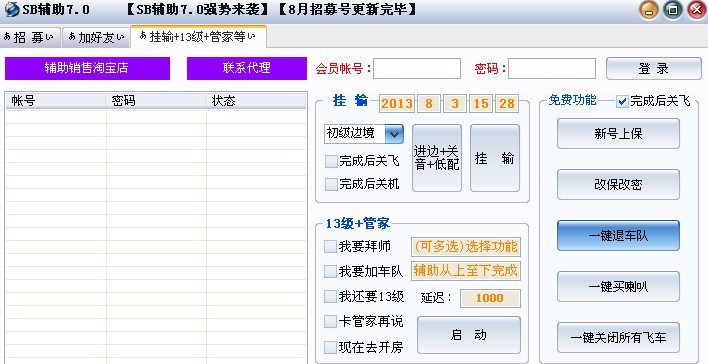Switch to the 招募 tab
This screenshot has width=708, height=364.
tap(31, 37)
